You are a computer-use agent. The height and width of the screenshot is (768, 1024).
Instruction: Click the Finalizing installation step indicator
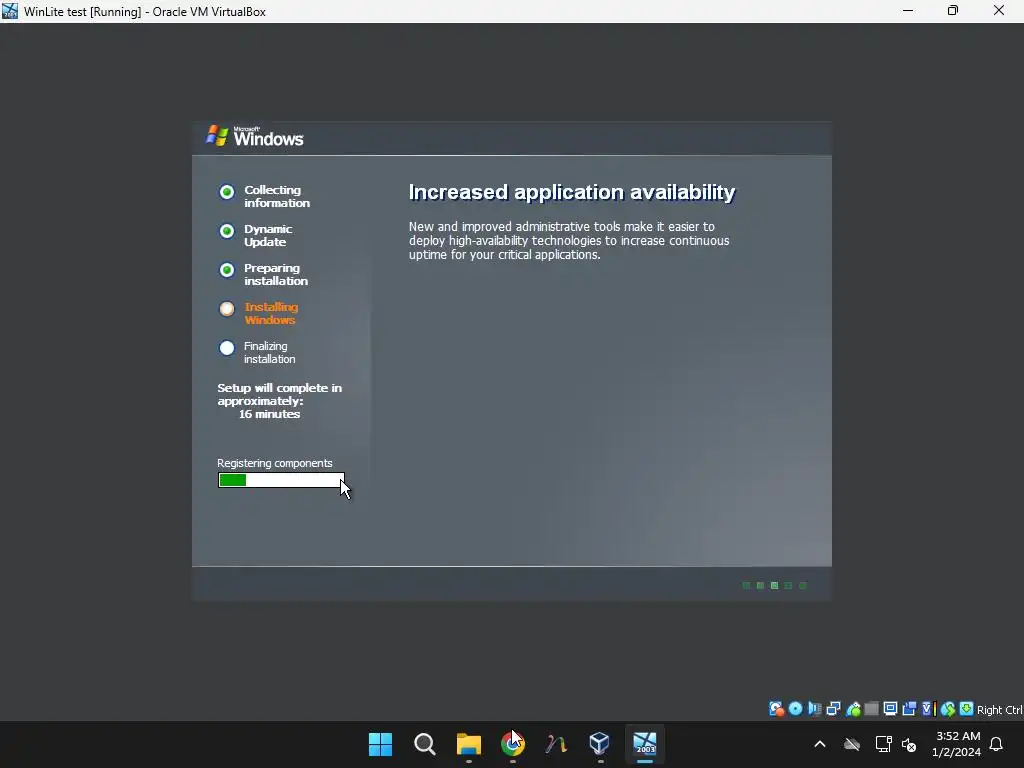point(227,348)
